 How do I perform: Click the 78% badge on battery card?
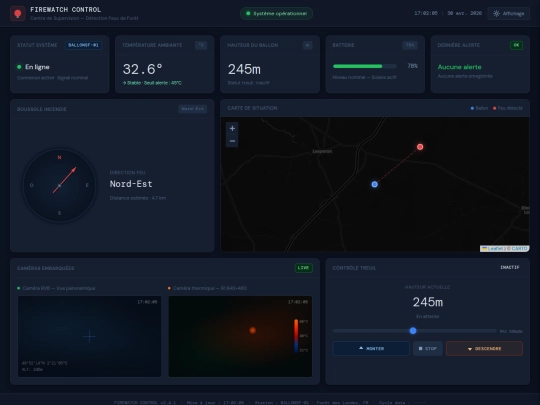coord(410,45)
